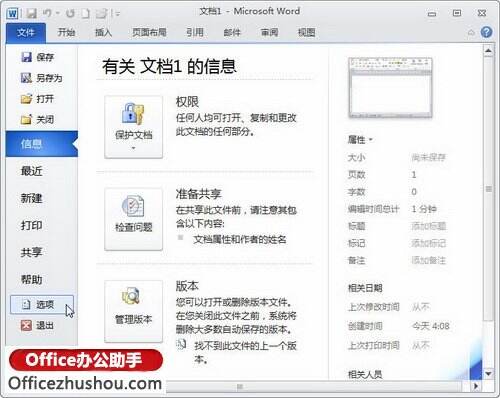Screen dimensions: 500x398
Task: Open the quick access toolbar customize arrow
Action: pos(117,13)
